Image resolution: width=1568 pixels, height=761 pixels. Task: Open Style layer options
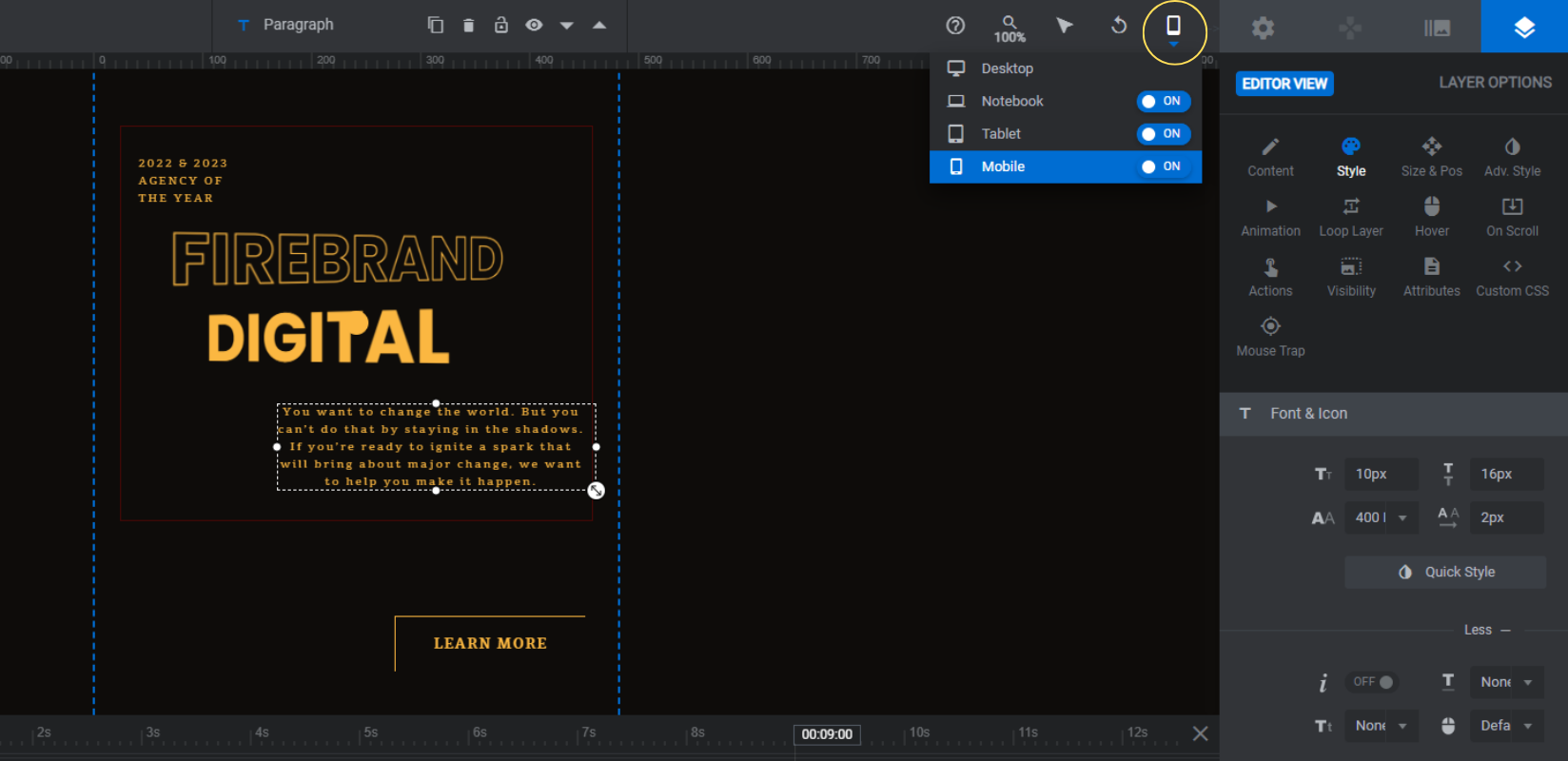pos(1351,158)
